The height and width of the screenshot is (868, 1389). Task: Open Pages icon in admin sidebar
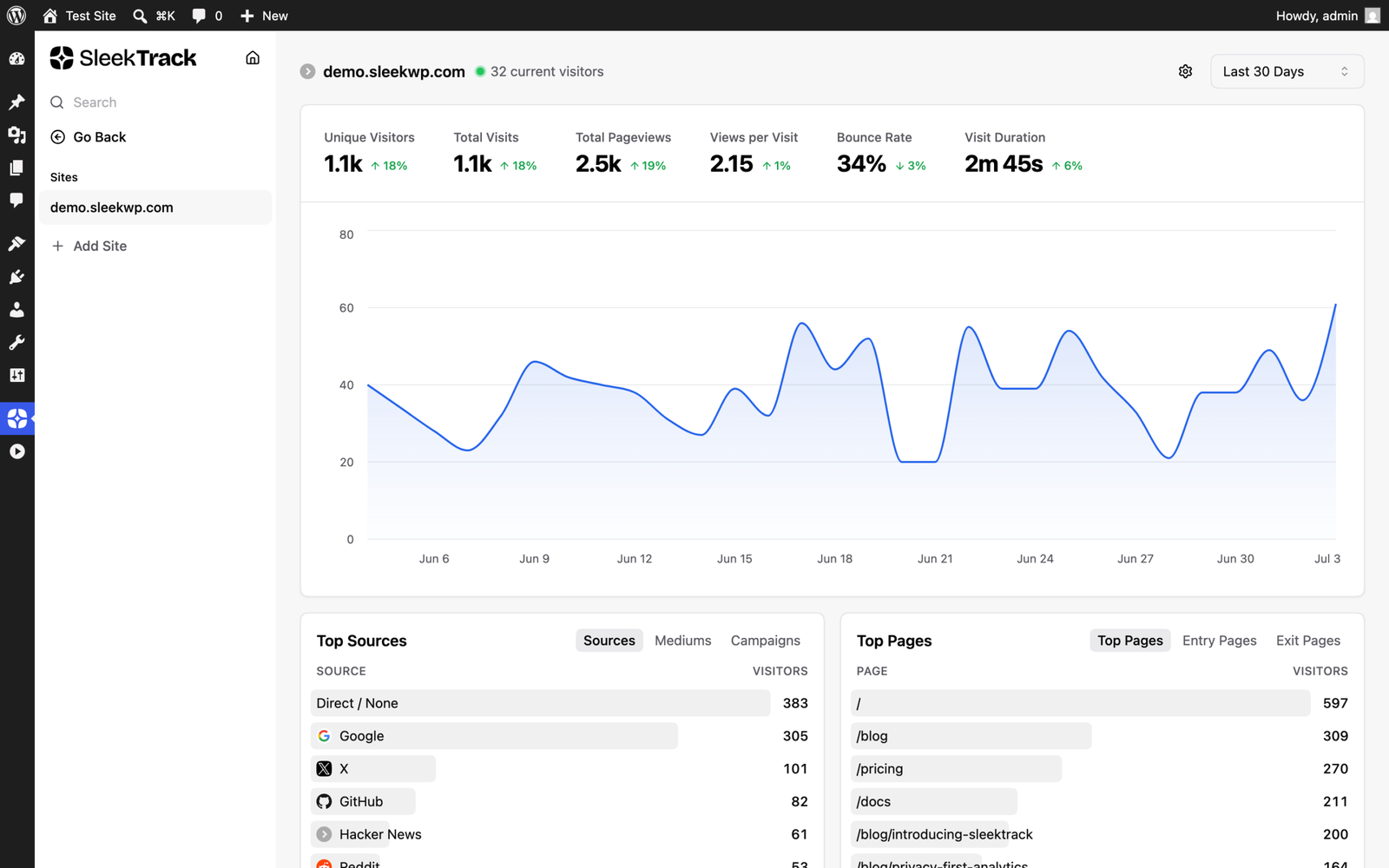(16, 168)
